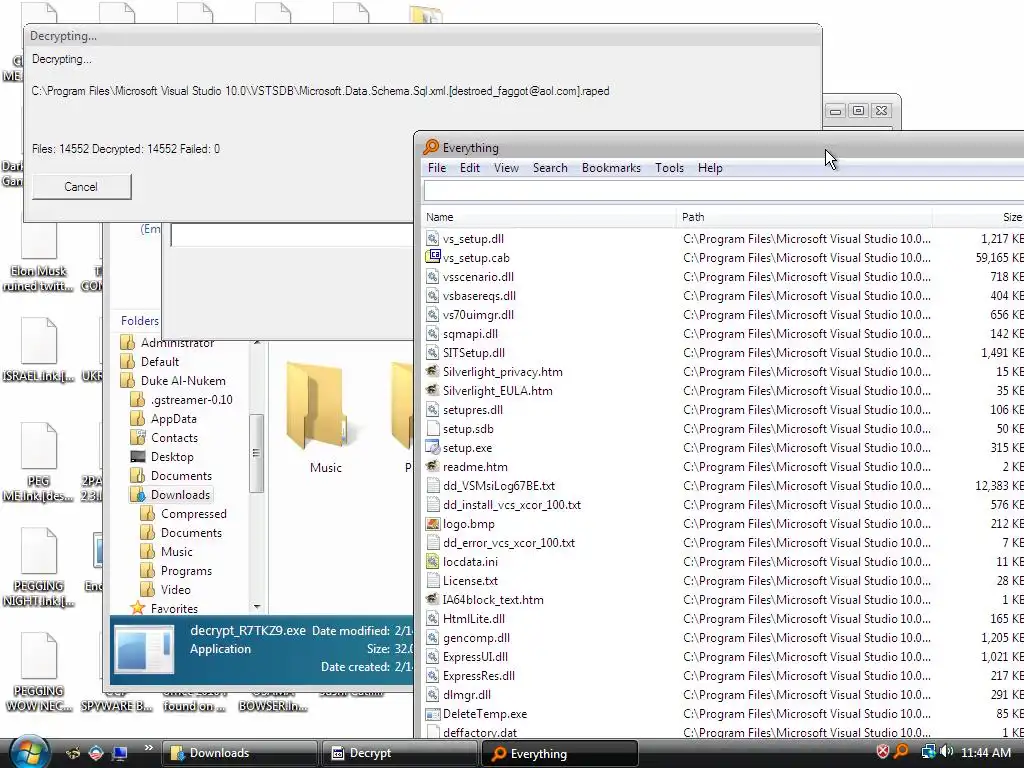Image resolution: width=1024 pixels, height=768 pixels.
Task: Sort results by the Name column header
Action: [x=548, y=217]
